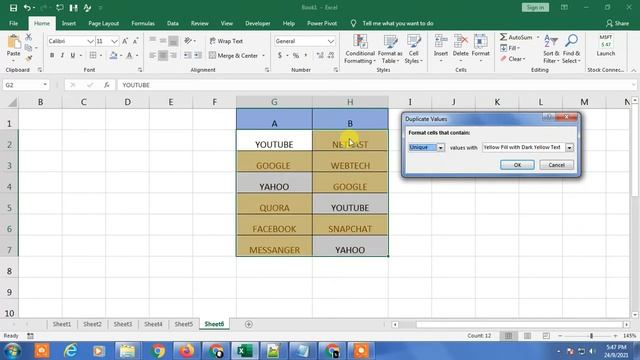
Task: Click the zoom slider handle in status bar
Action: 591,336
